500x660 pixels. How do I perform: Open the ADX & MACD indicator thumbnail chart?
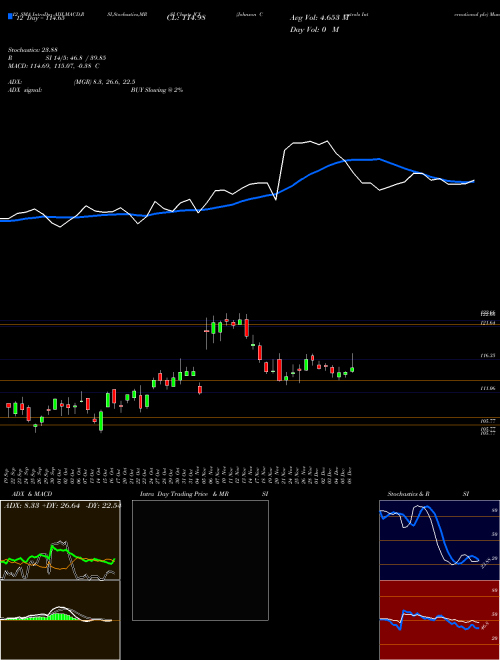pos(60,540)
